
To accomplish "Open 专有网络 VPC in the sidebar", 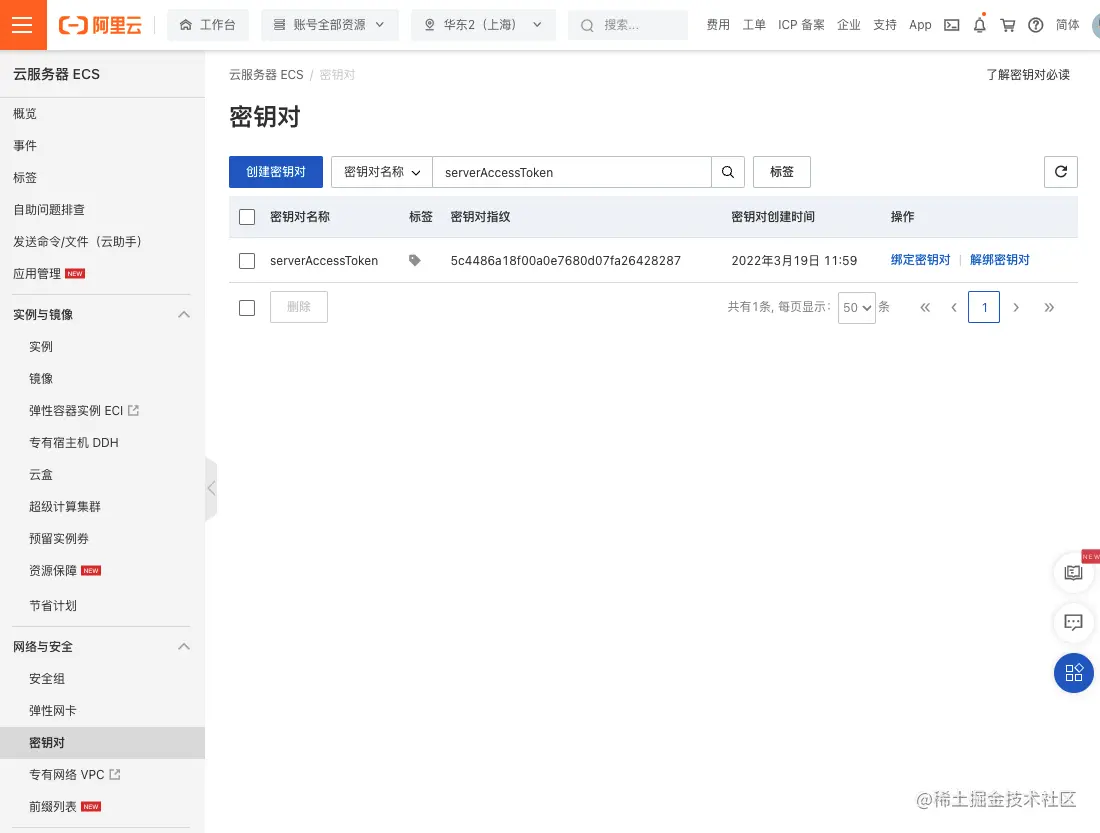I will click(x=74, y=775).
